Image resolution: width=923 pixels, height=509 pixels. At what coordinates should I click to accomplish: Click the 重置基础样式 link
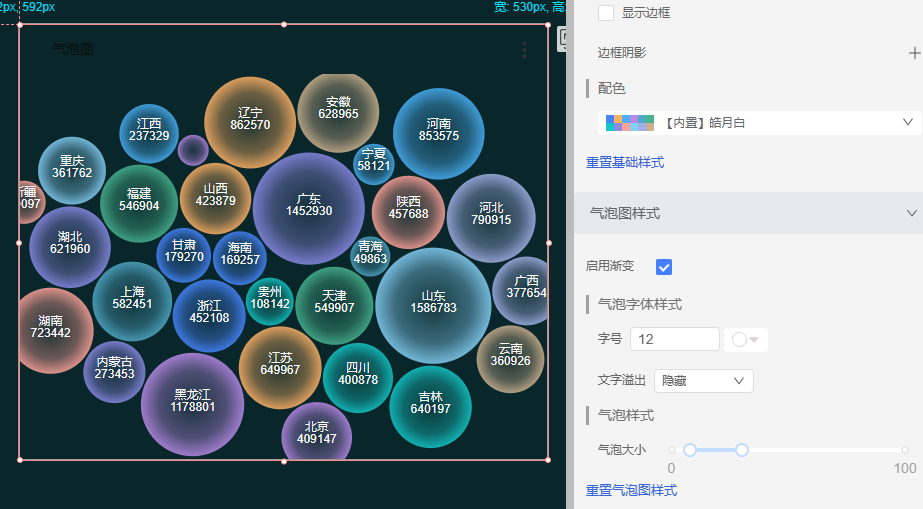(625, 162)
